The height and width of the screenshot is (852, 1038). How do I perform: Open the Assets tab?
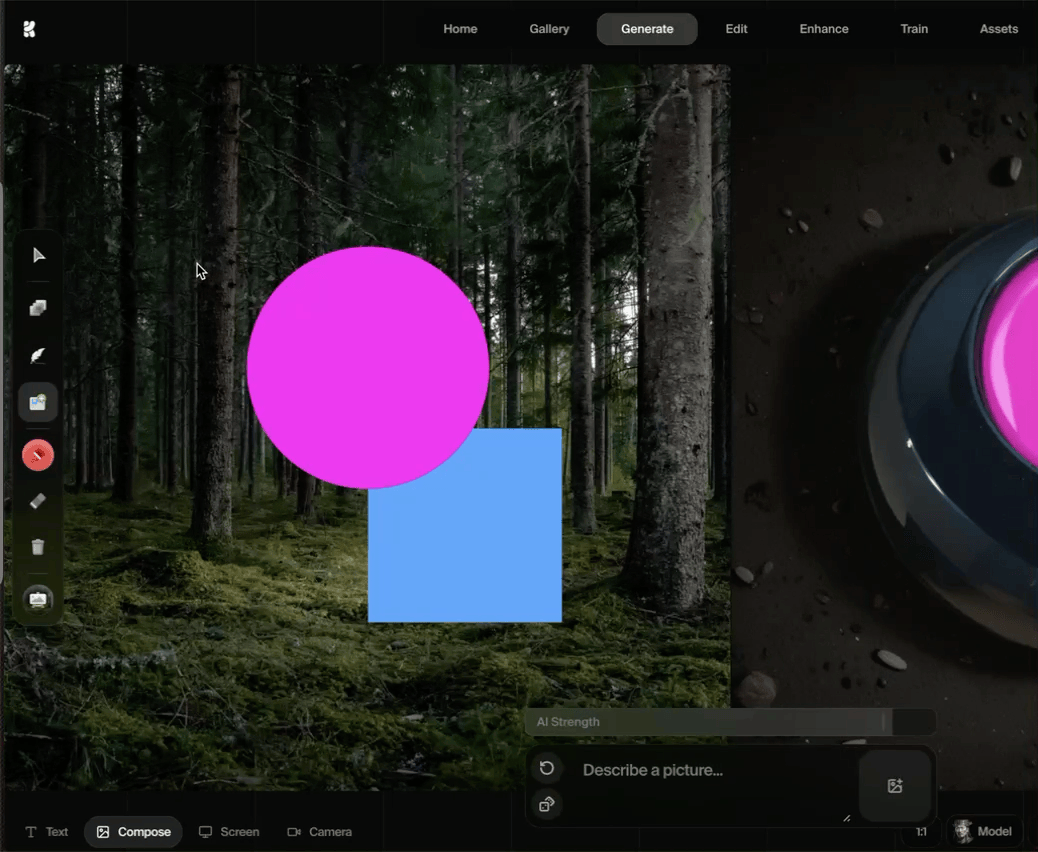[x=998, y=29]
